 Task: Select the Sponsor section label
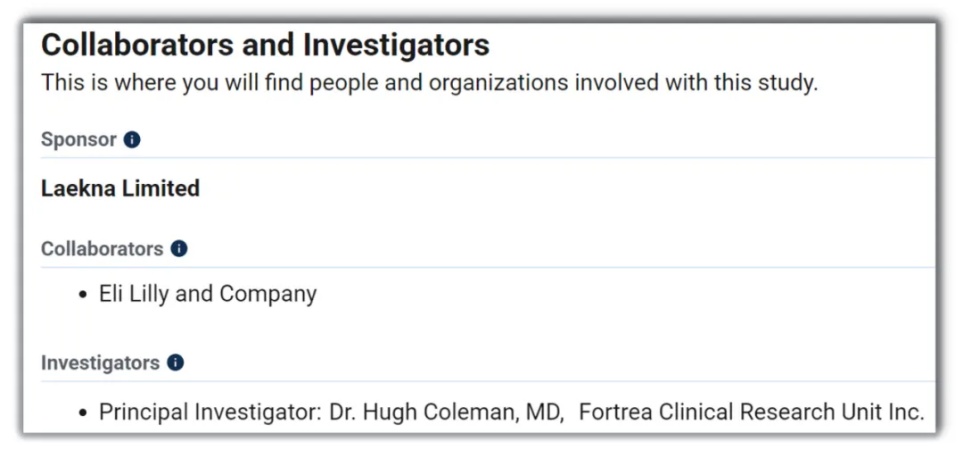click(79, 140)
